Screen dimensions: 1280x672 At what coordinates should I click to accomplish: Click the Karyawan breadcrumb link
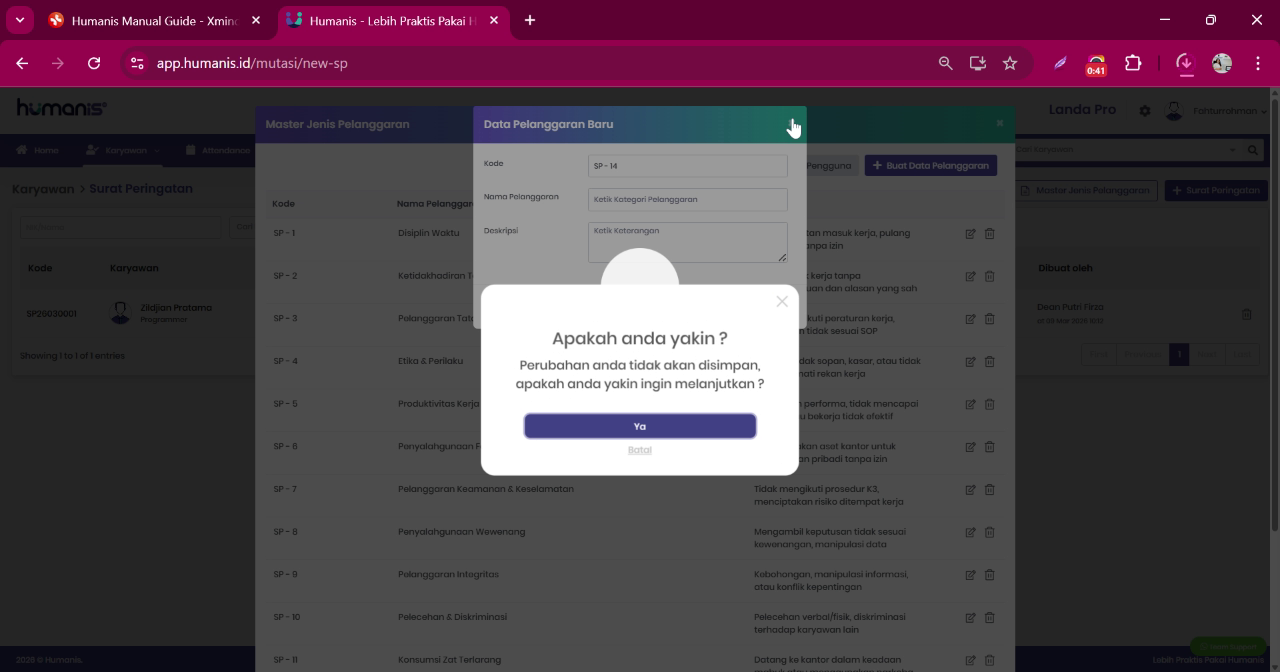42,189
